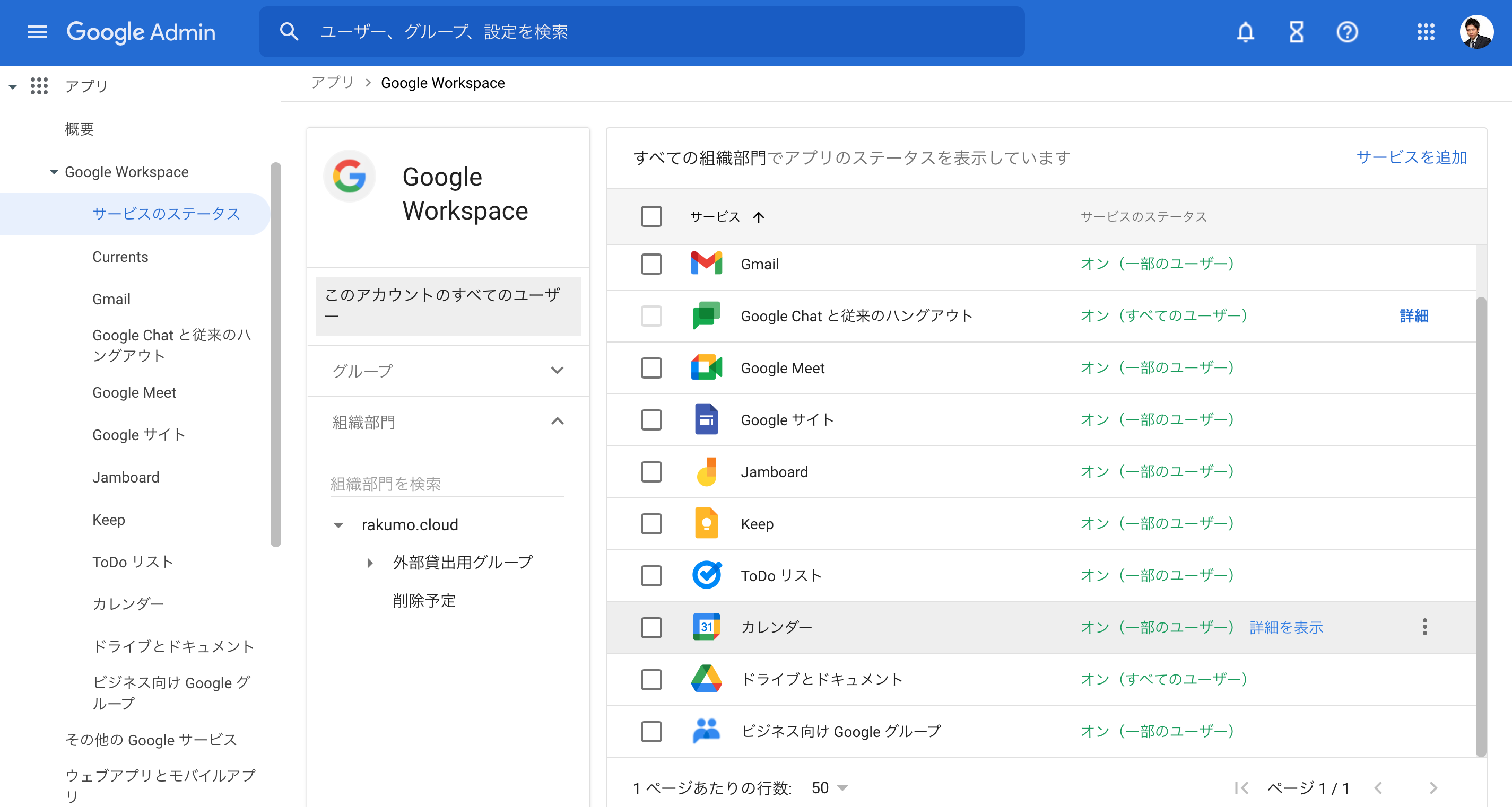Select the 削除予定 organizational unit
The width and height of the screenshot is (1512, 807).
(424, 601)
